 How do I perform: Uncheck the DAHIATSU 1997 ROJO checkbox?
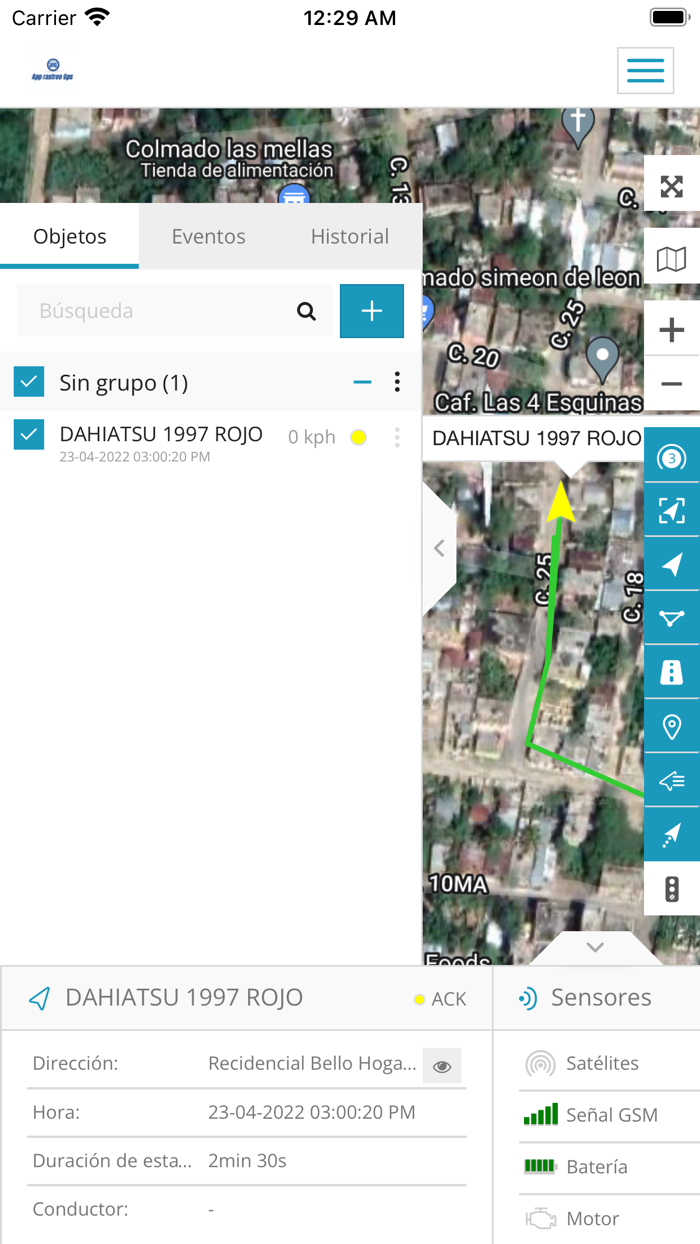click(x=29, y=434)
